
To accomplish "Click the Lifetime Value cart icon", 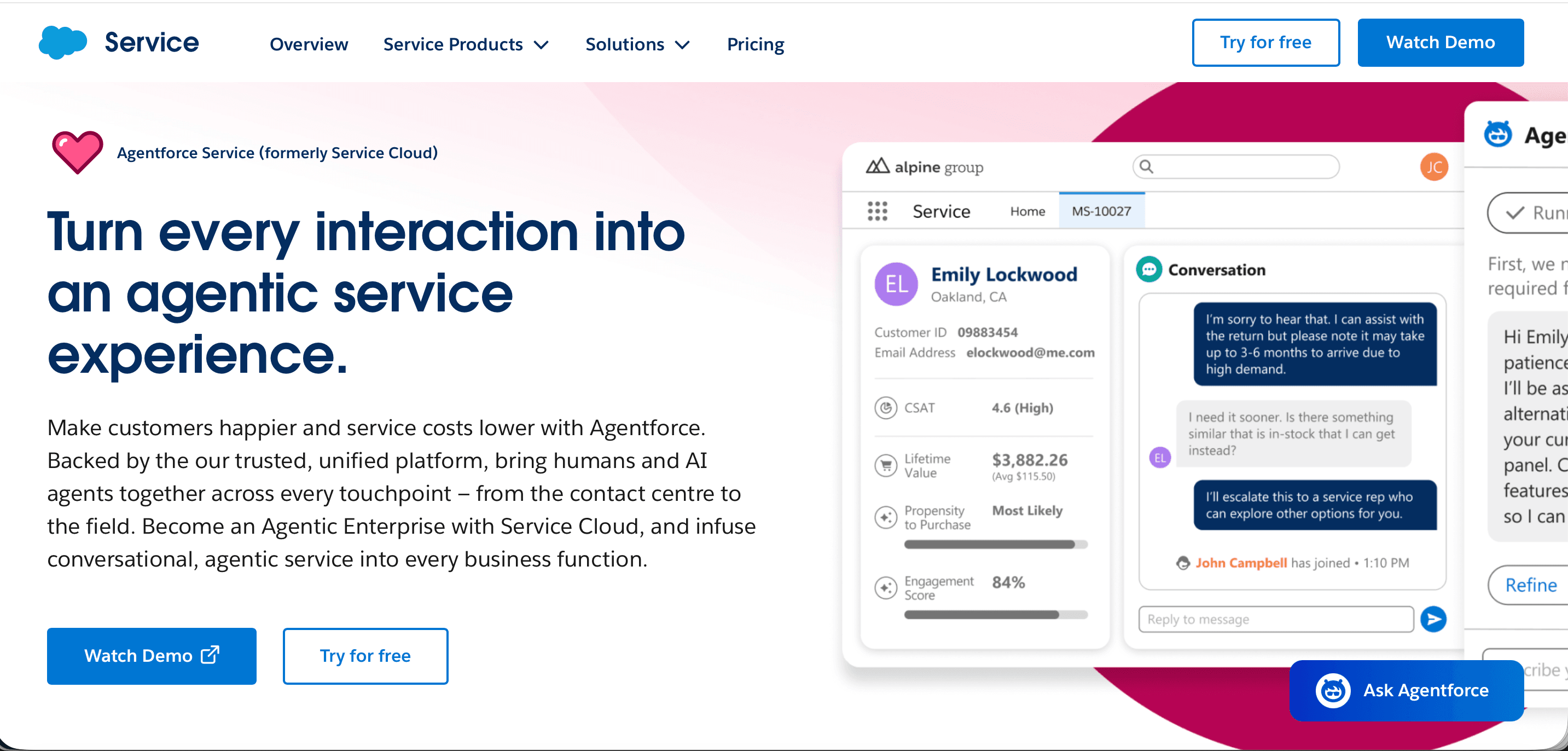I will point(886,465).
